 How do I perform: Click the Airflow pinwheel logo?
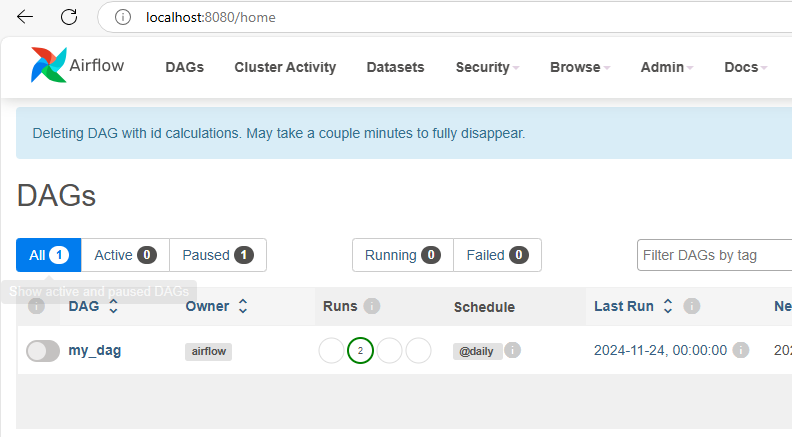(x=48, y=66)
